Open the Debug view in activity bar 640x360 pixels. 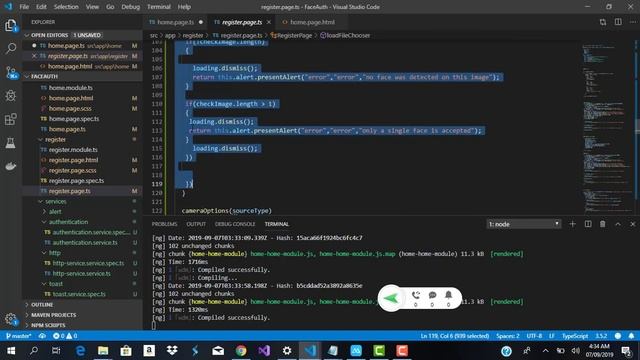point(11,96)
